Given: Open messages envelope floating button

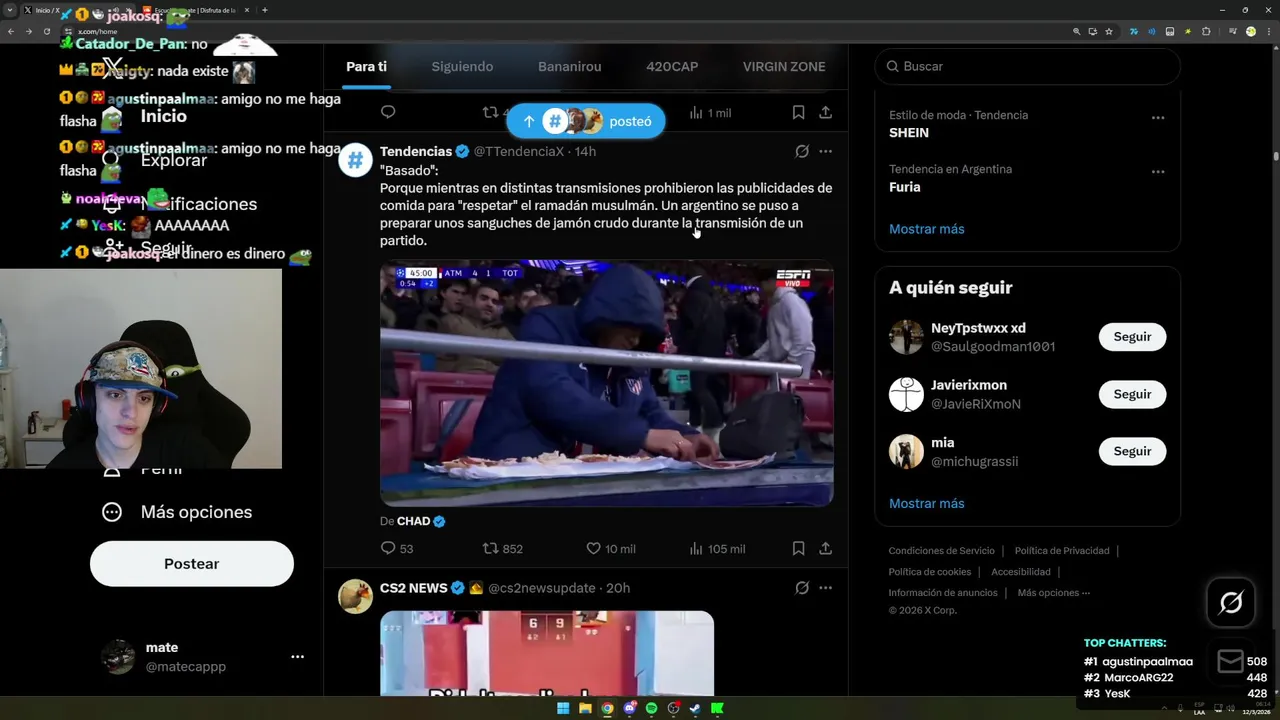Looking at the screenshot, I should click(x=1230, y=661).
